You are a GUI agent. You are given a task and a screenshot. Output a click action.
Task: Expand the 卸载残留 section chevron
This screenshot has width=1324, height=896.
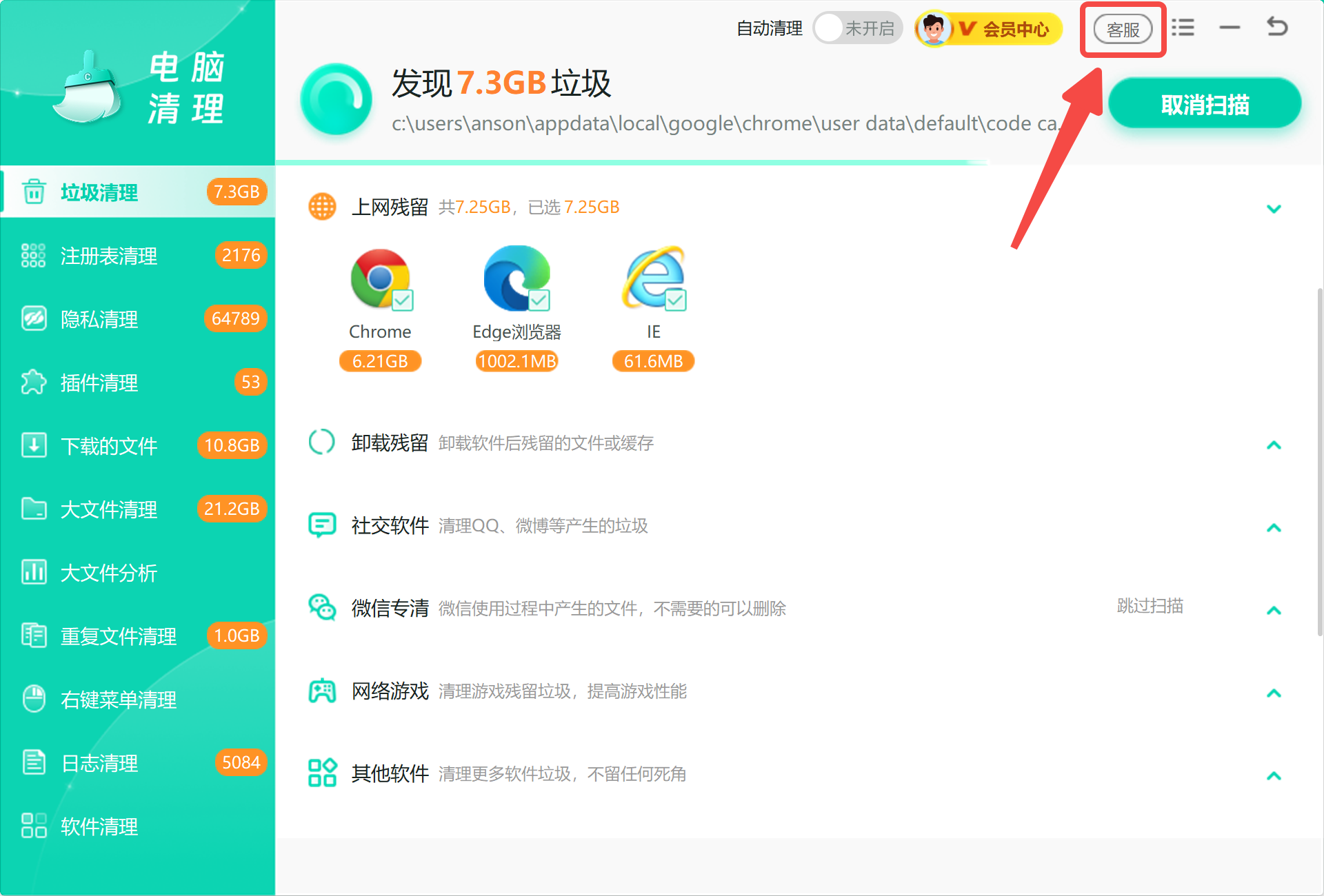pyautogui.click(x=1274, y=445)
